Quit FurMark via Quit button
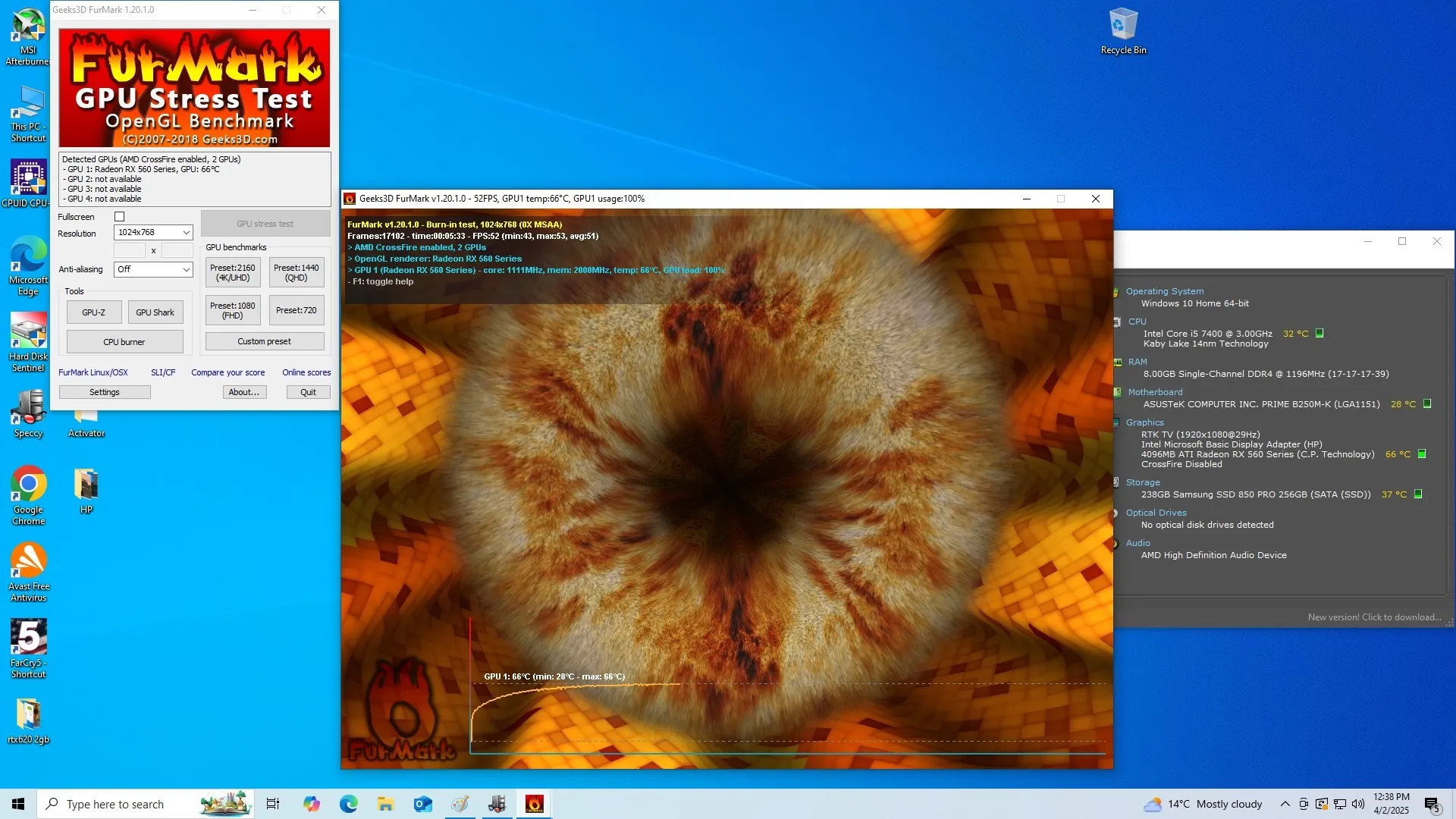1456x819 pixels. click(308, 392)
